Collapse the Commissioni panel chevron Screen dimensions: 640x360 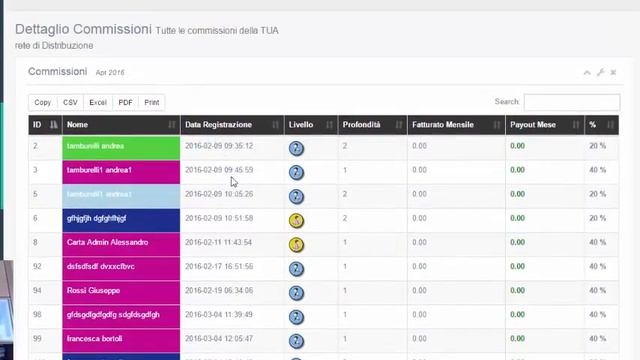click(587, 73)
